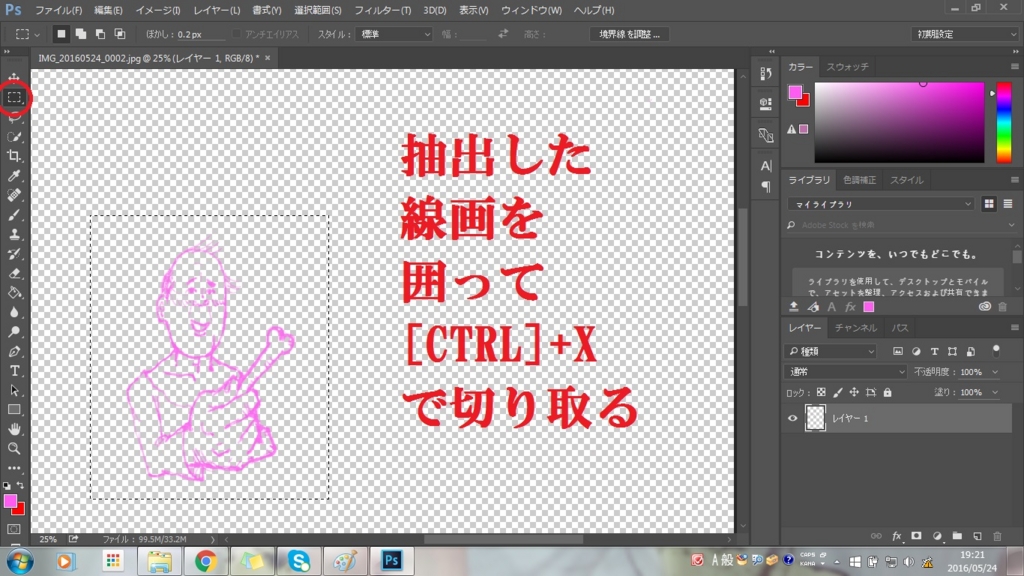
Task: Switch to the 色調補正 tab
Action: [859, 180]
